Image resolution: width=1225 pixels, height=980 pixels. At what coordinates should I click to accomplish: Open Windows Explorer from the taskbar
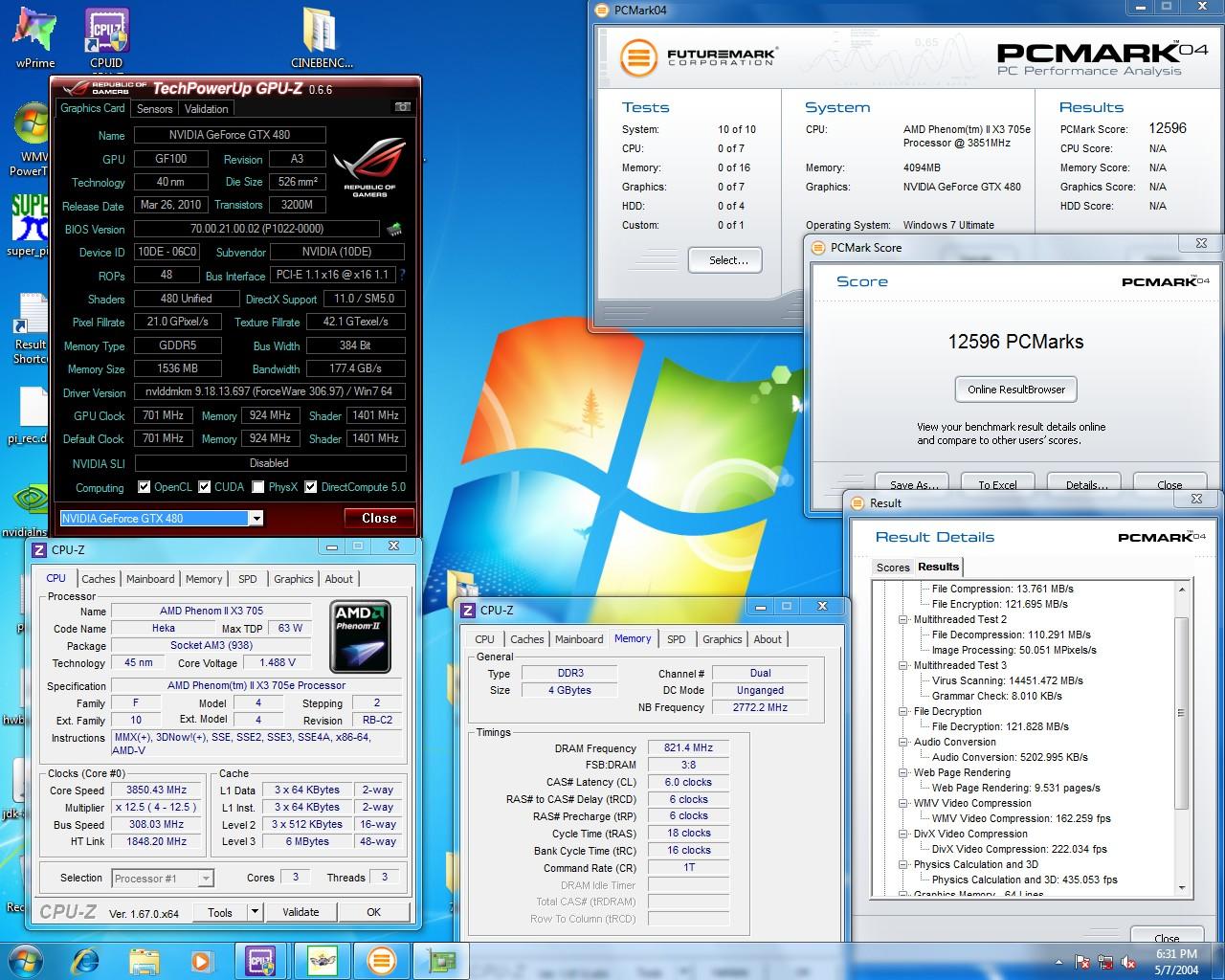144,960
